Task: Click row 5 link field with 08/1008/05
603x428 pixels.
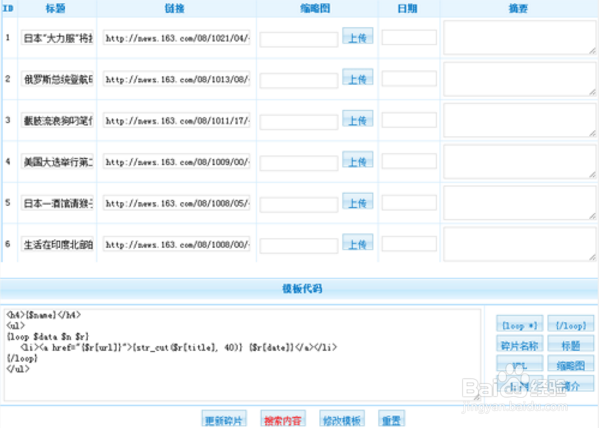Action: coord(177,203)
